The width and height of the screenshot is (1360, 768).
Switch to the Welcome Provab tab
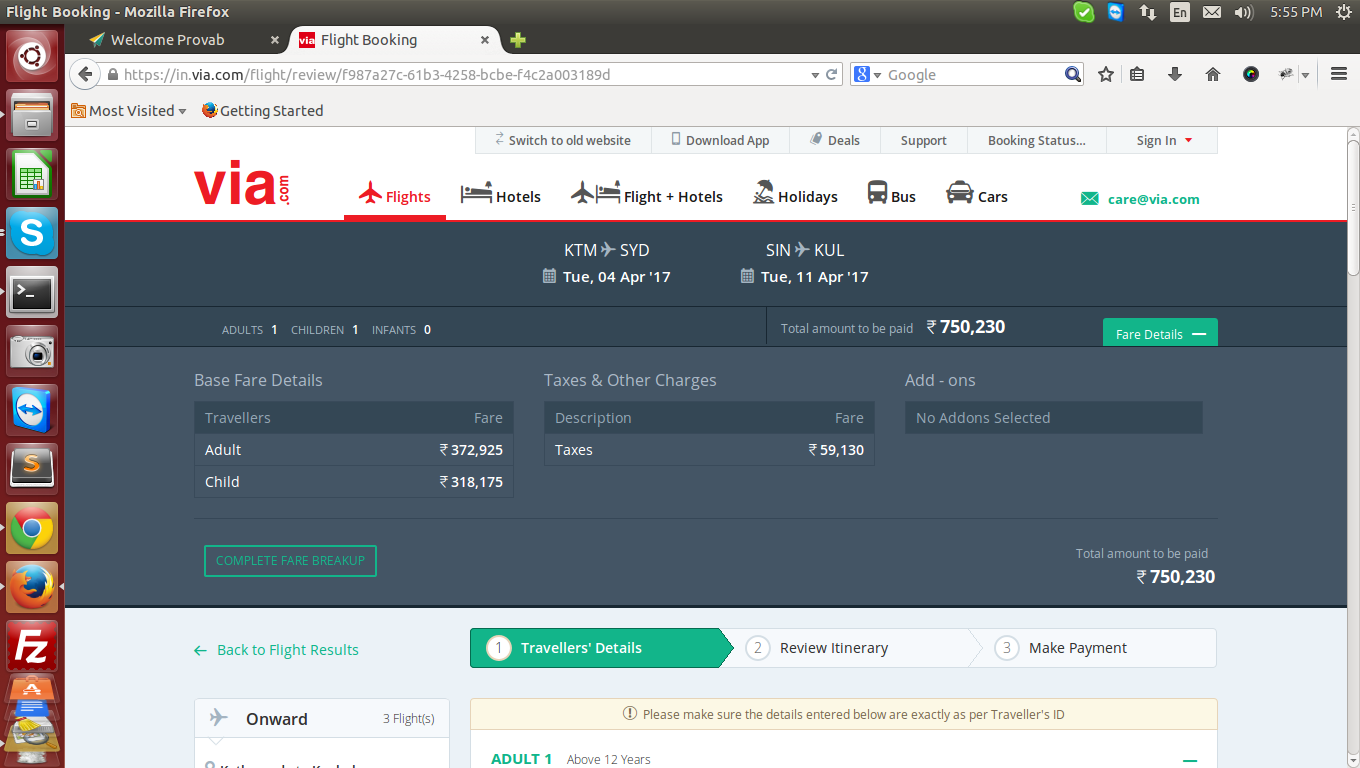click(x=168, y=40)
